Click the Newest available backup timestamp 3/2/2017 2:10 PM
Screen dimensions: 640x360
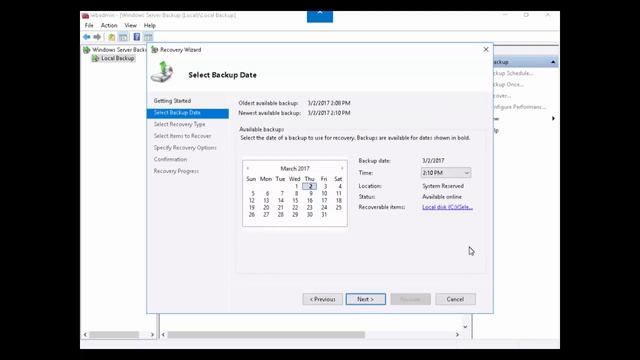point(329,113)
